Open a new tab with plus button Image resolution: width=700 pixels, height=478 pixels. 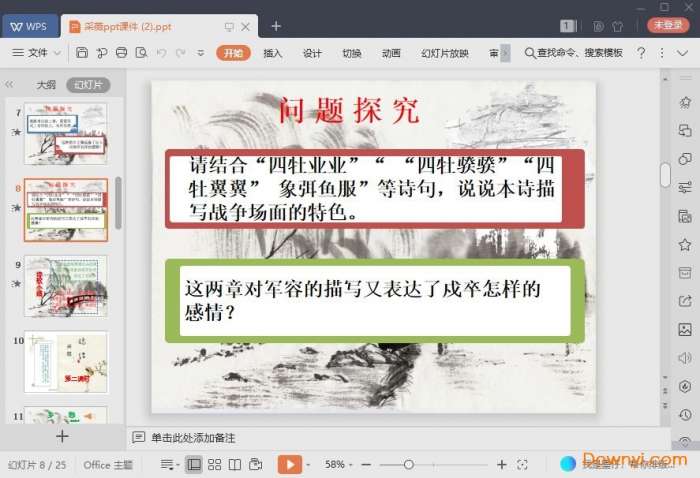click(x=276, y=26)
